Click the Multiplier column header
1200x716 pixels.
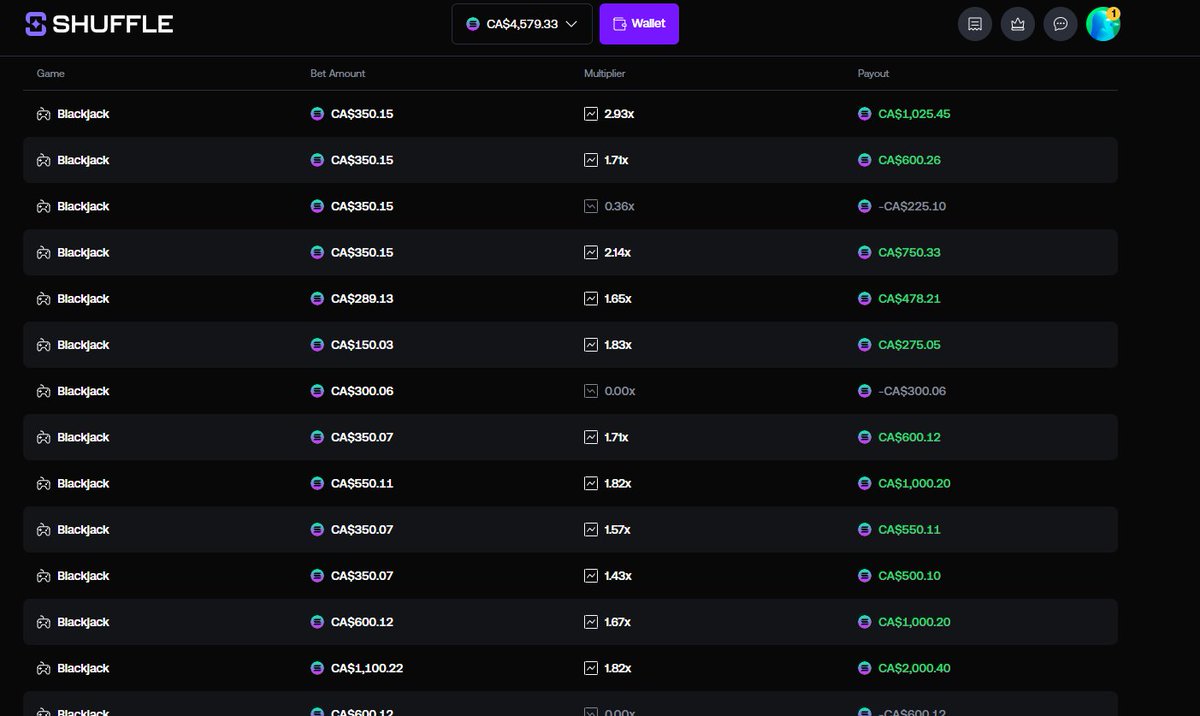click(605, 74)
